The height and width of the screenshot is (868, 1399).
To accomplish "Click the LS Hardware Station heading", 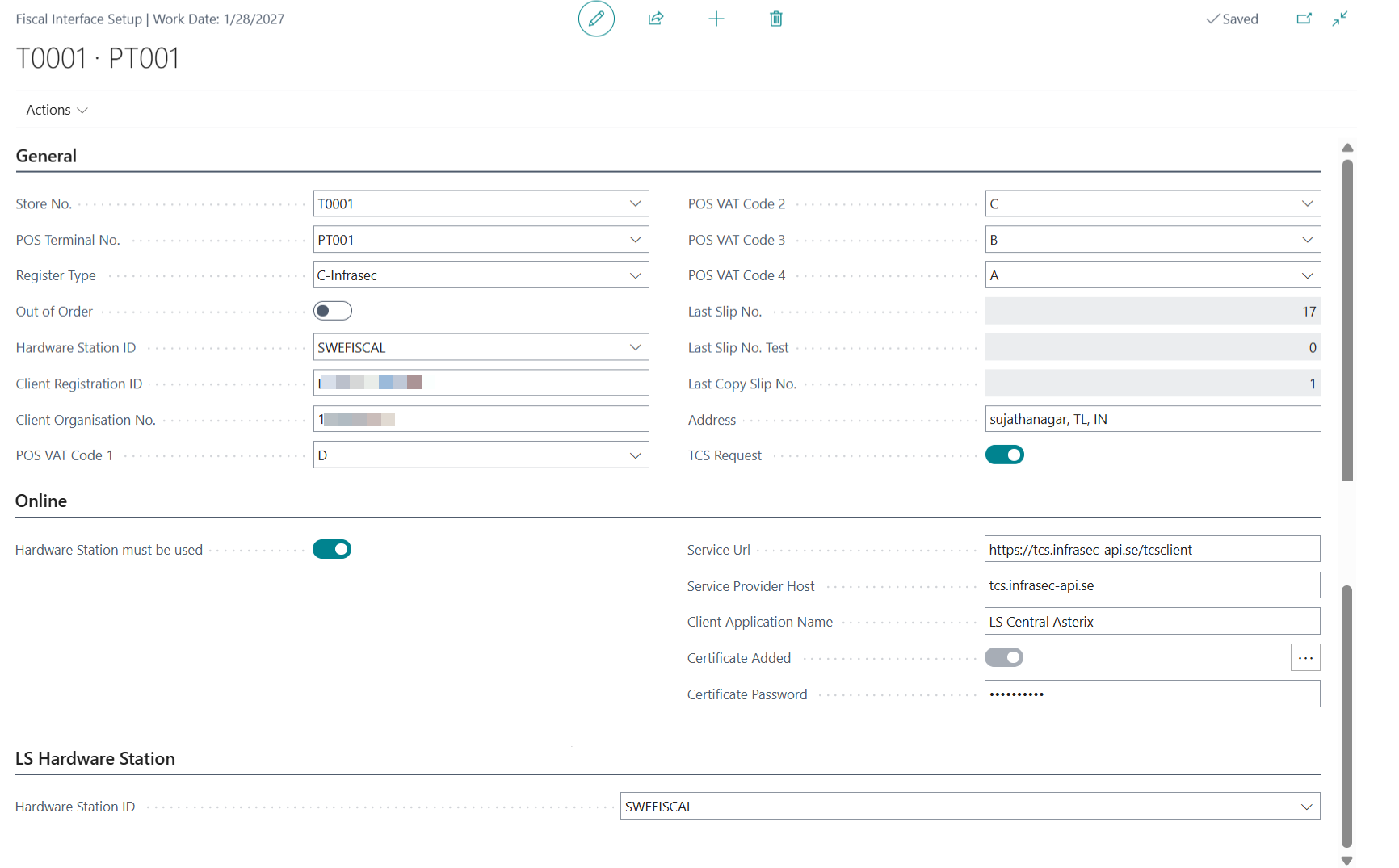I will pyautogui.click(x=95, y=758).
